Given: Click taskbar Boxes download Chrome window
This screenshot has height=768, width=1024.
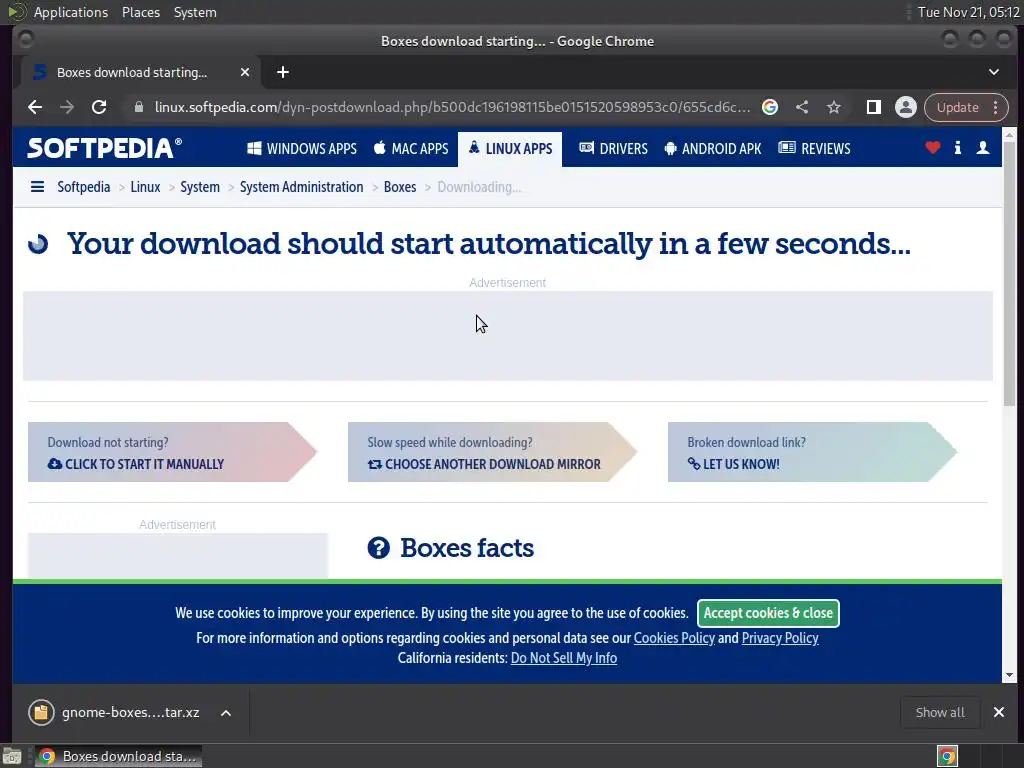Looking at the screenshot, I should 118,756.
